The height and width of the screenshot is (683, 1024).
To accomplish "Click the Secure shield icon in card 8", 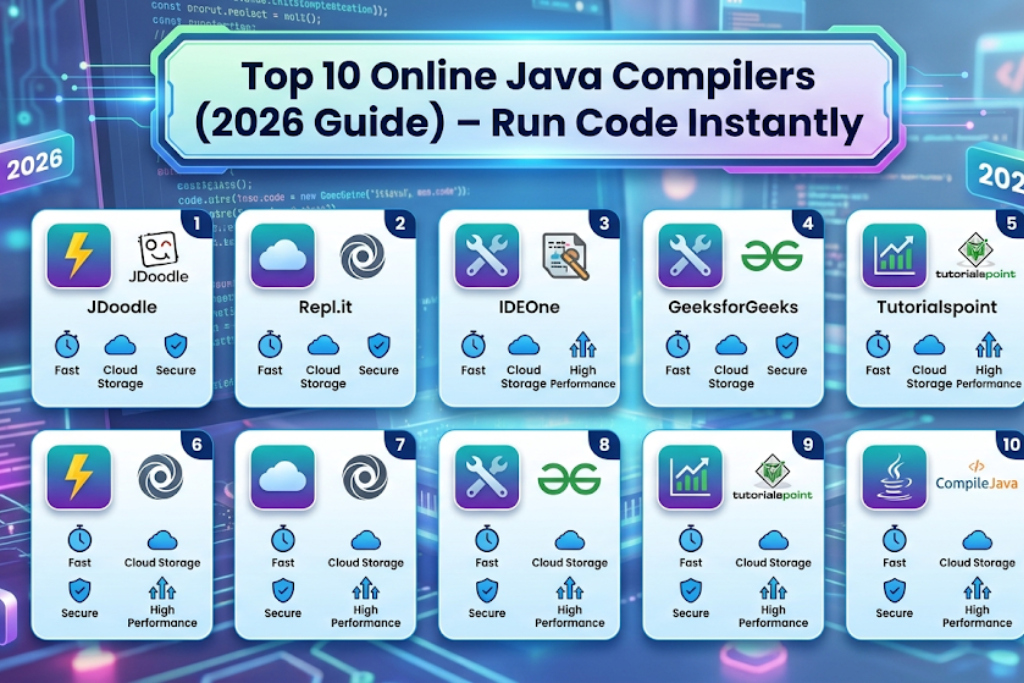I will click(x=487, y=591).
